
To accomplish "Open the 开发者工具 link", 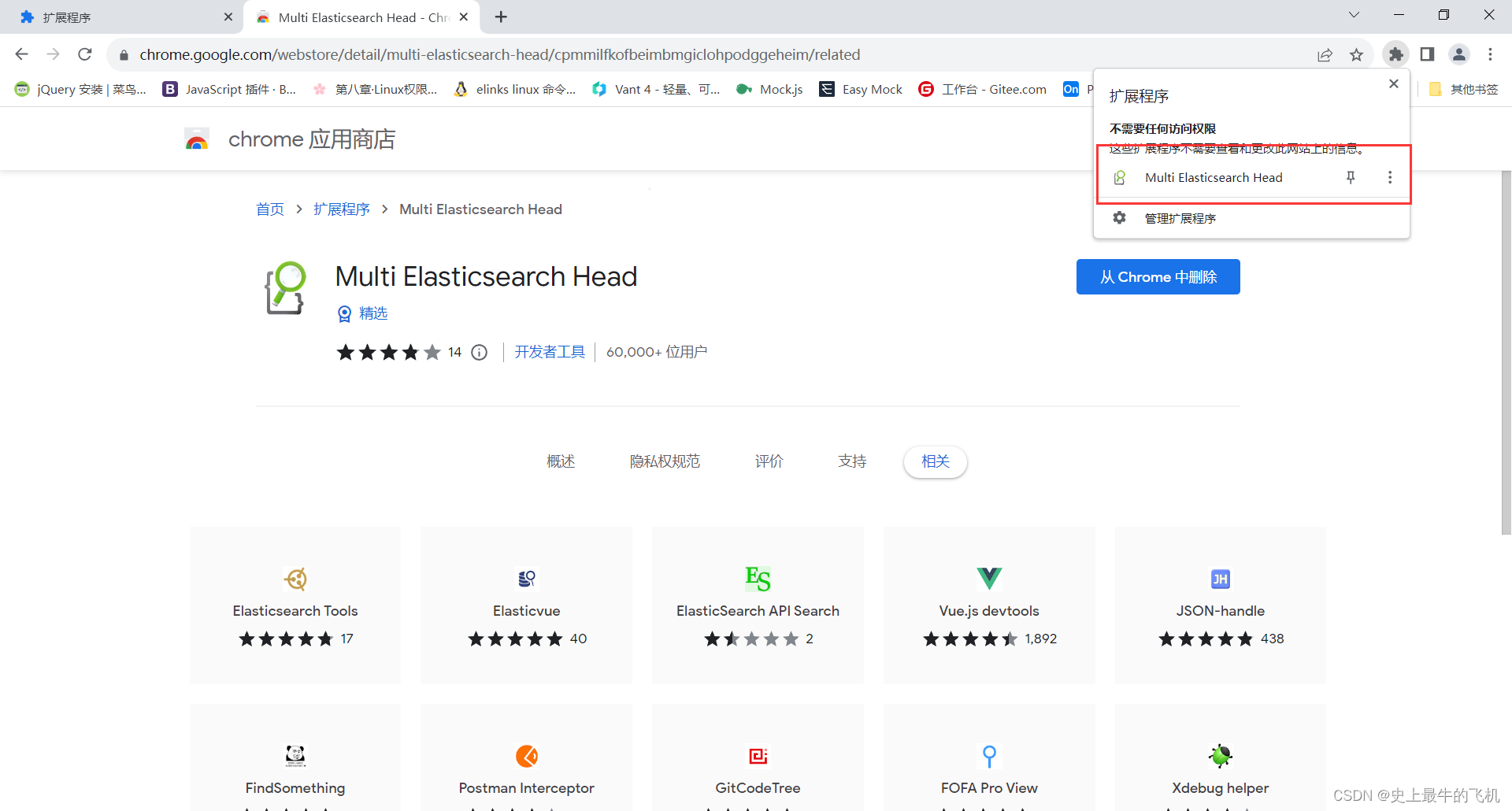I will click(549, 352).
